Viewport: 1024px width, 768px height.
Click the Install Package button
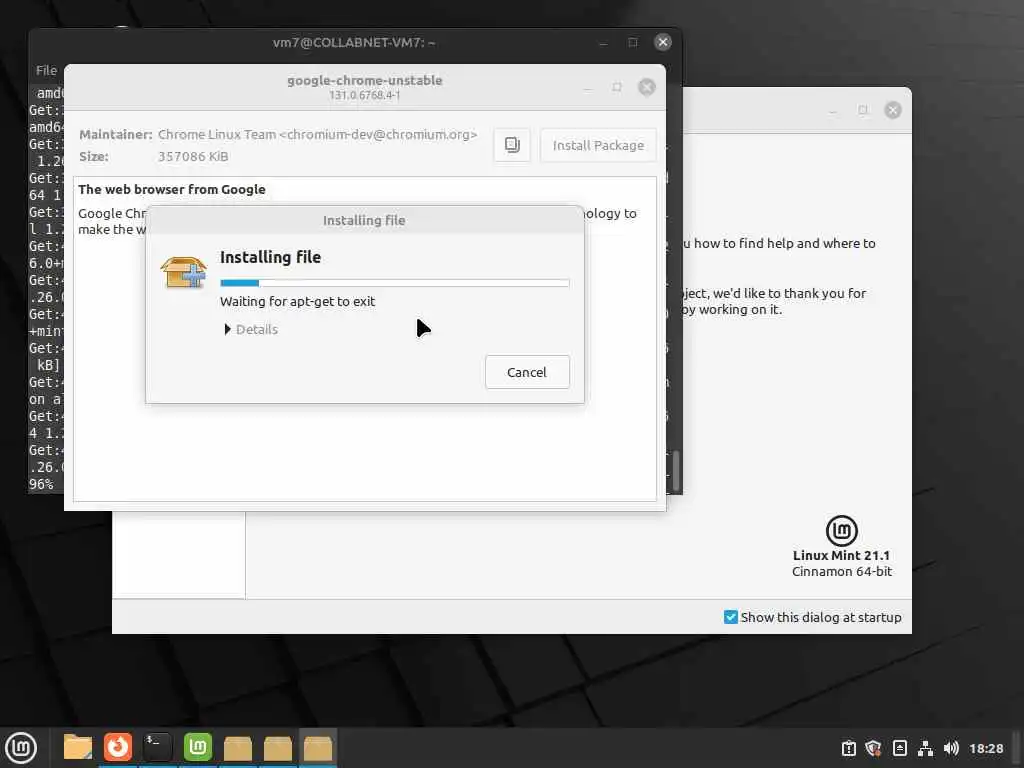[x=598, y=145]
